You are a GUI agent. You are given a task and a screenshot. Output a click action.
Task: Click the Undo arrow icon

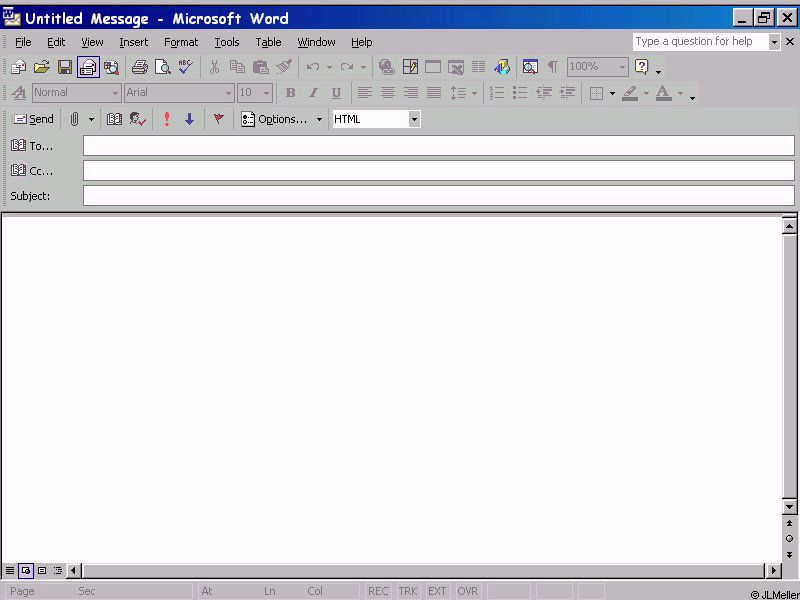(313, 67)
